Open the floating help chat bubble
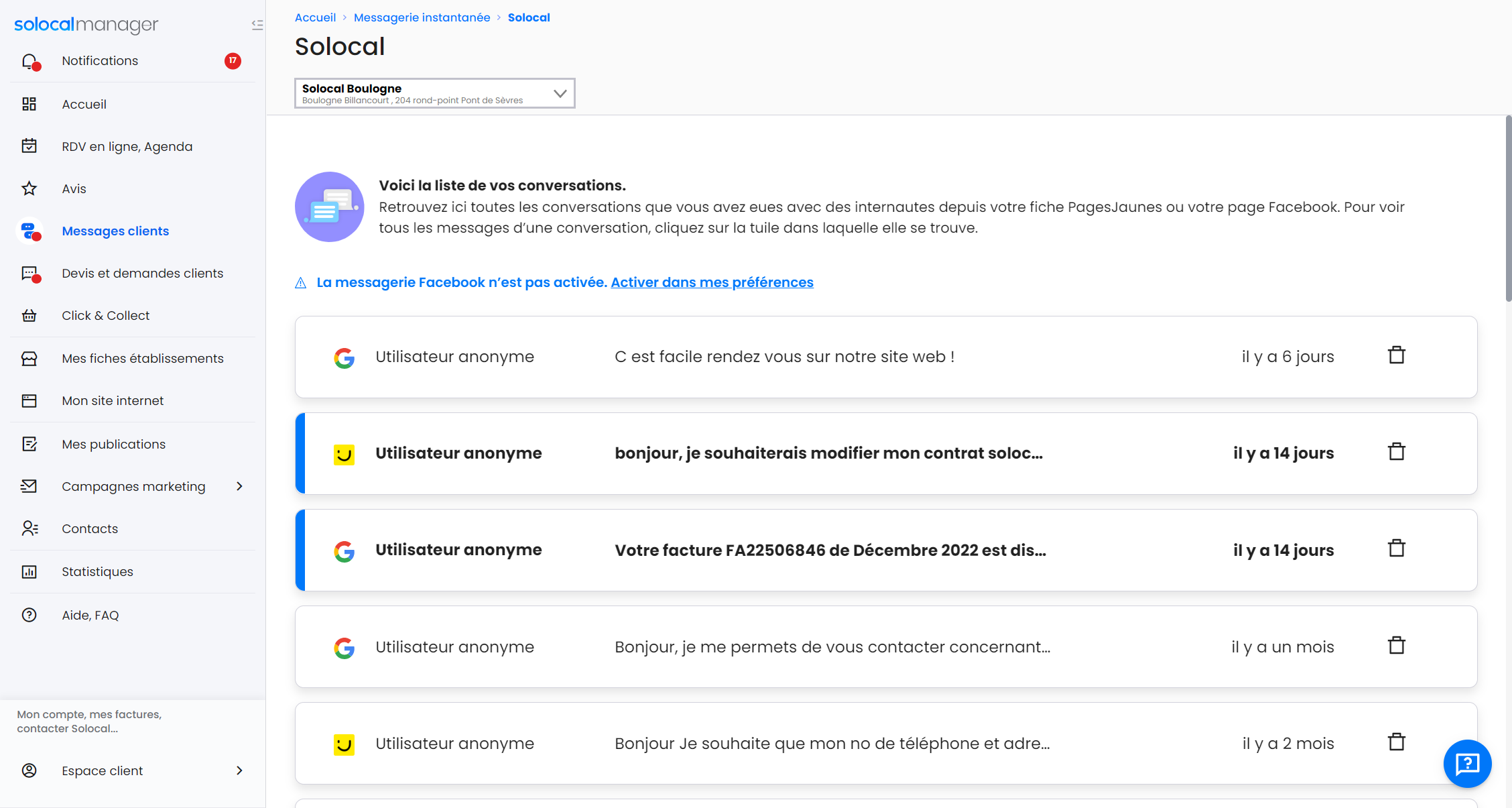 pyautogui.click(x=1467, y=764)
